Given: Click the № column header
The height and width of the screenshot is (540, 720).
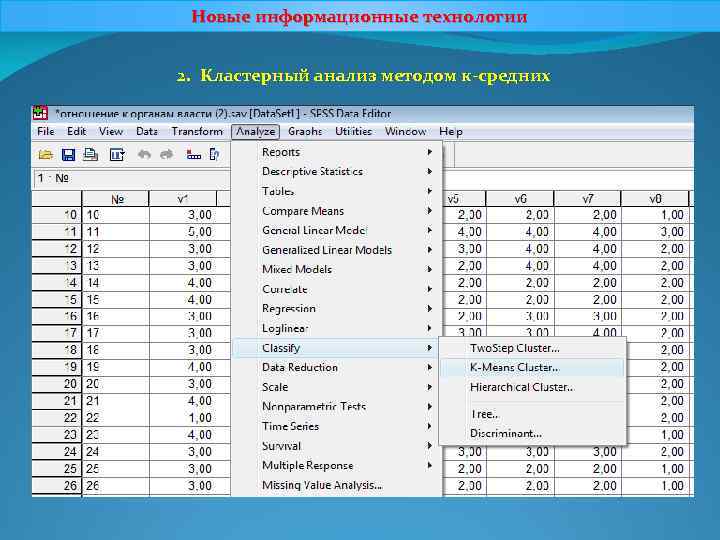Looking at the screenshot, I should pos(116,199).
